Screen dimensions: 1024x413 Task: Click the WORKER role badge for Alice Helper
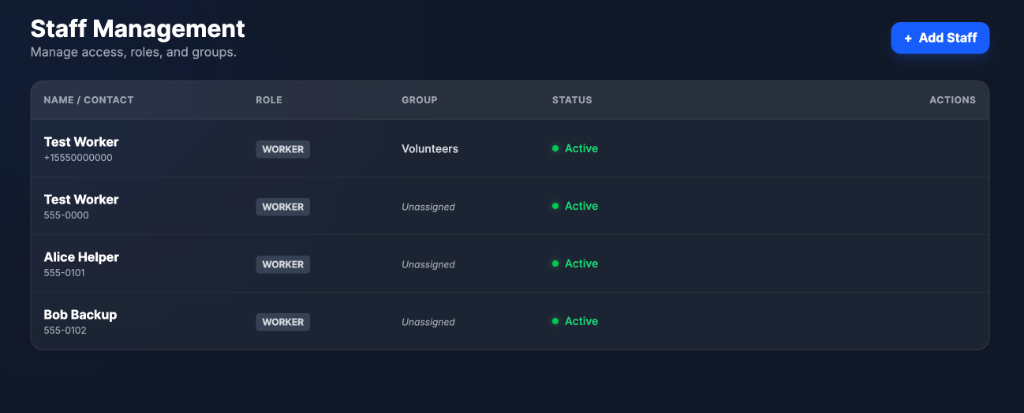tap(283, 265)
